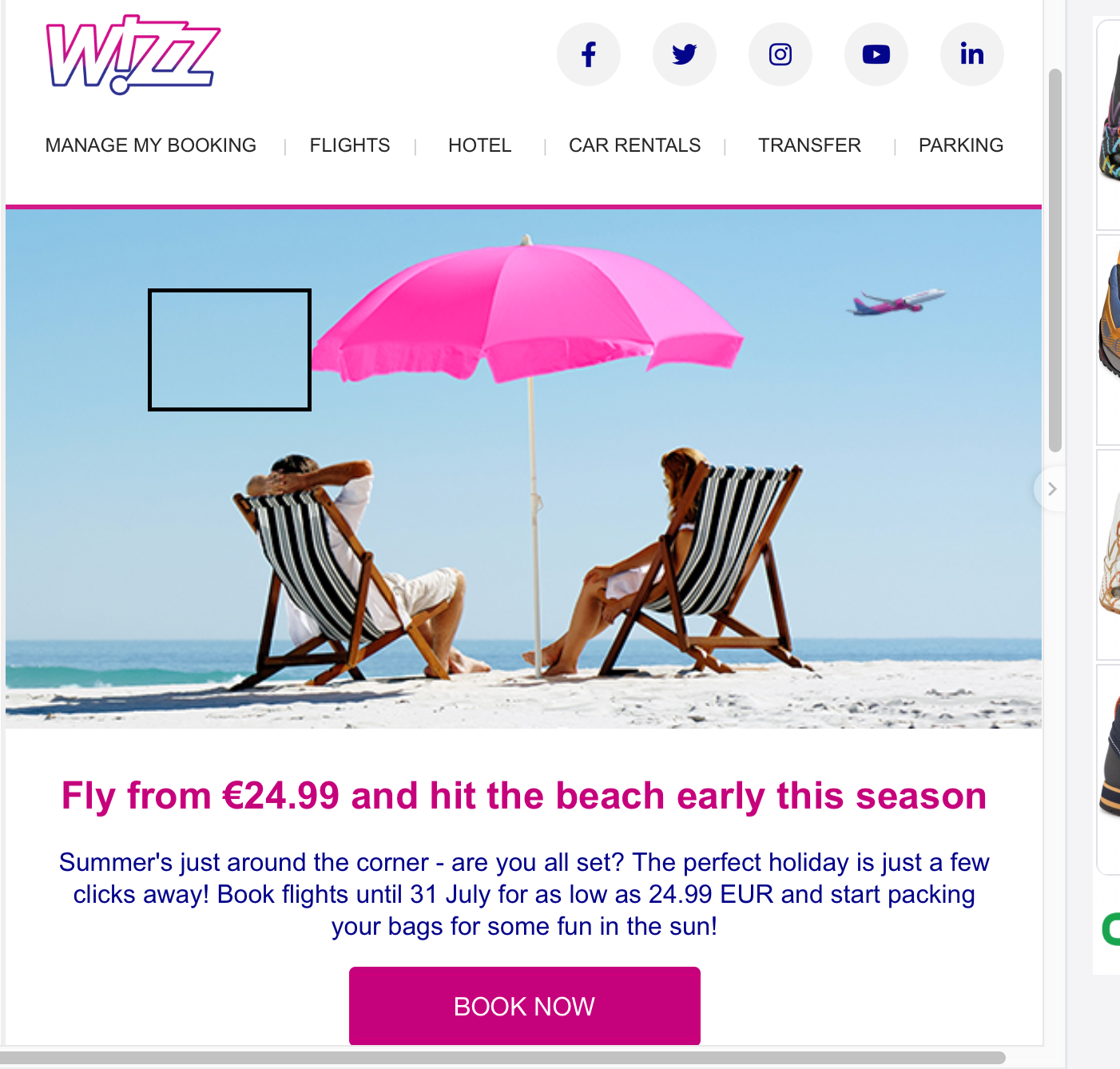Screen dimensions: 1120x1069
Task: Click the Wizz logo
Action: 133,54
